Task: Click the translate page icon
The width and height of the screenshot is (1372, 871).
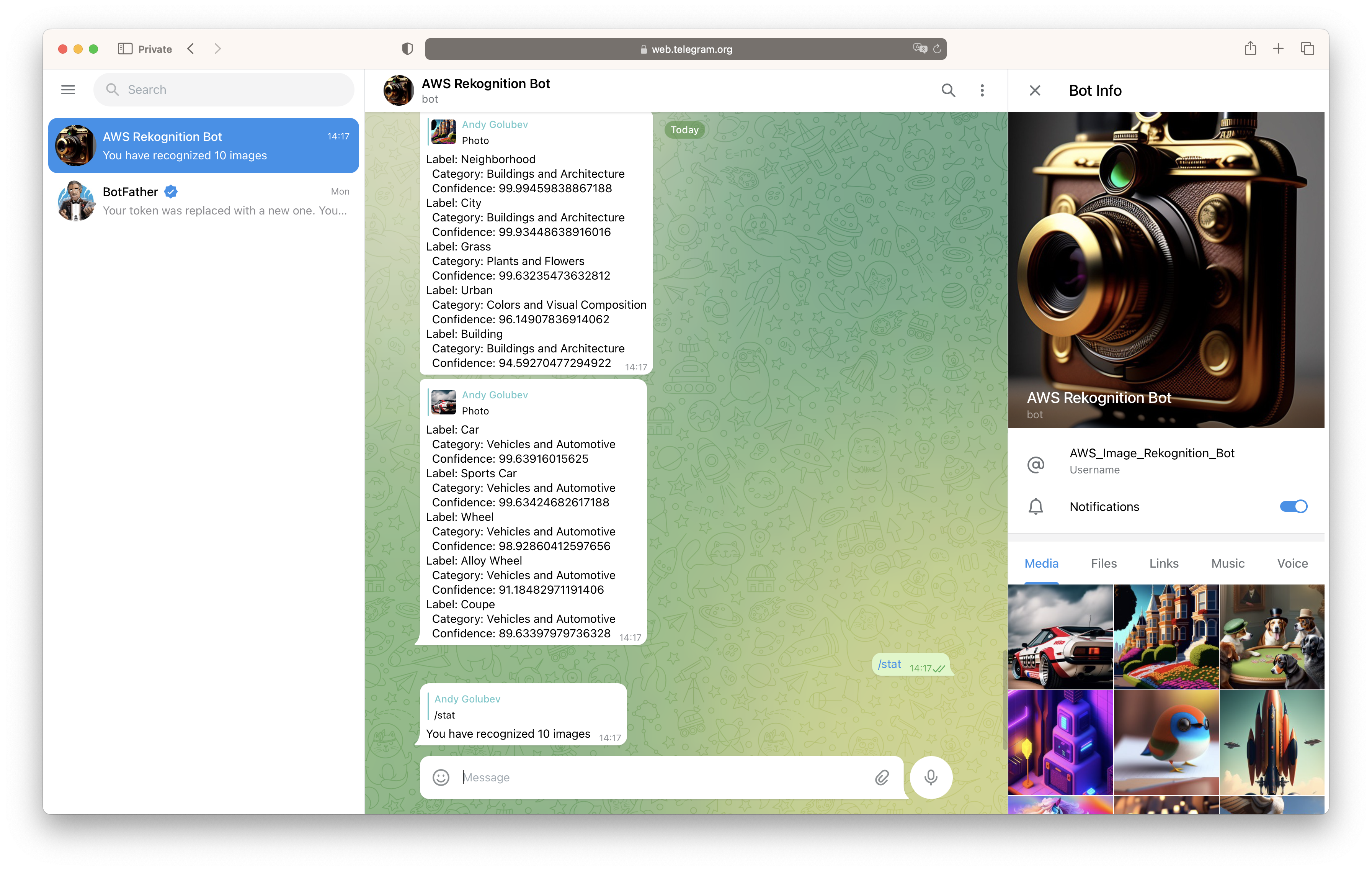Action: 920,48
